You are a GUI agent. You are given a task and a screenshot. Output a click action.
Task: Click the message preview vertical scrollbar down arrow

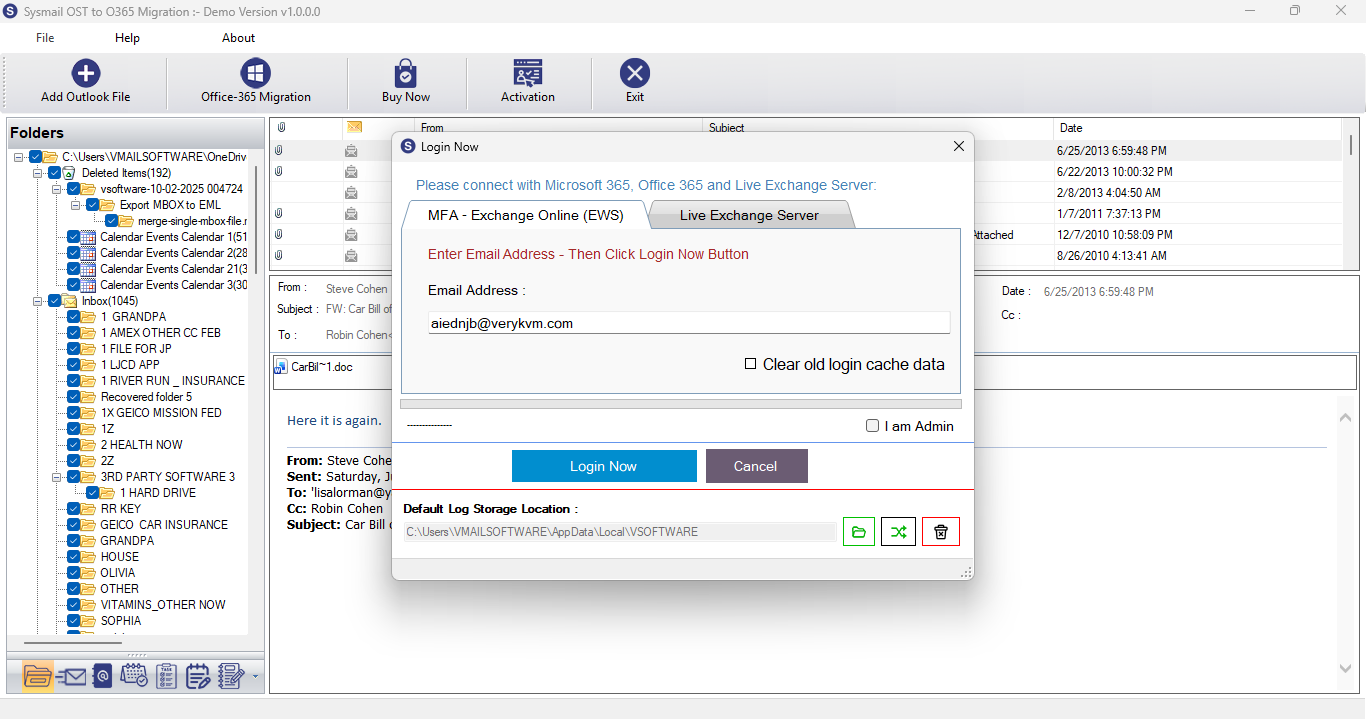click(x=1345, y=668)
